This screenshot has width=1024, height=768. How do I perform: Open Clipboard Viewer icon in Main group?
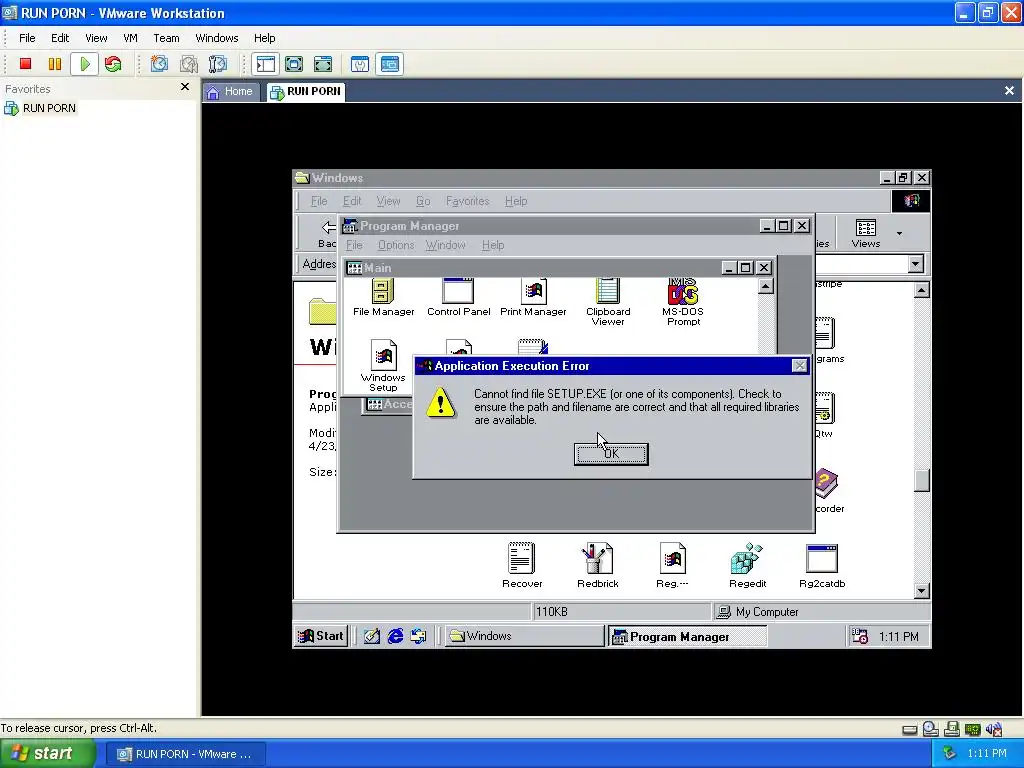coord(608,302)
